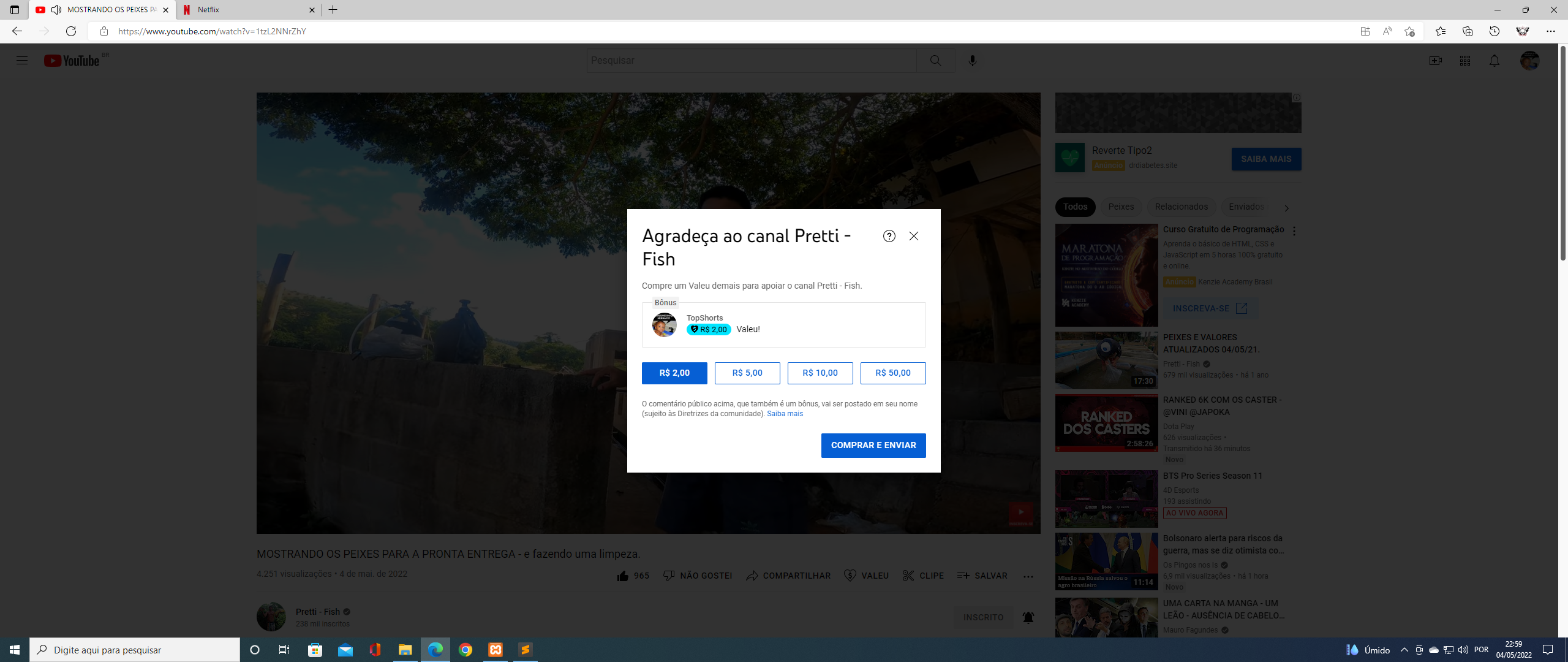This screenshot has width=1568, height=662.
Task: Open the Saiba mais link
Action: (x=785, y=414)
